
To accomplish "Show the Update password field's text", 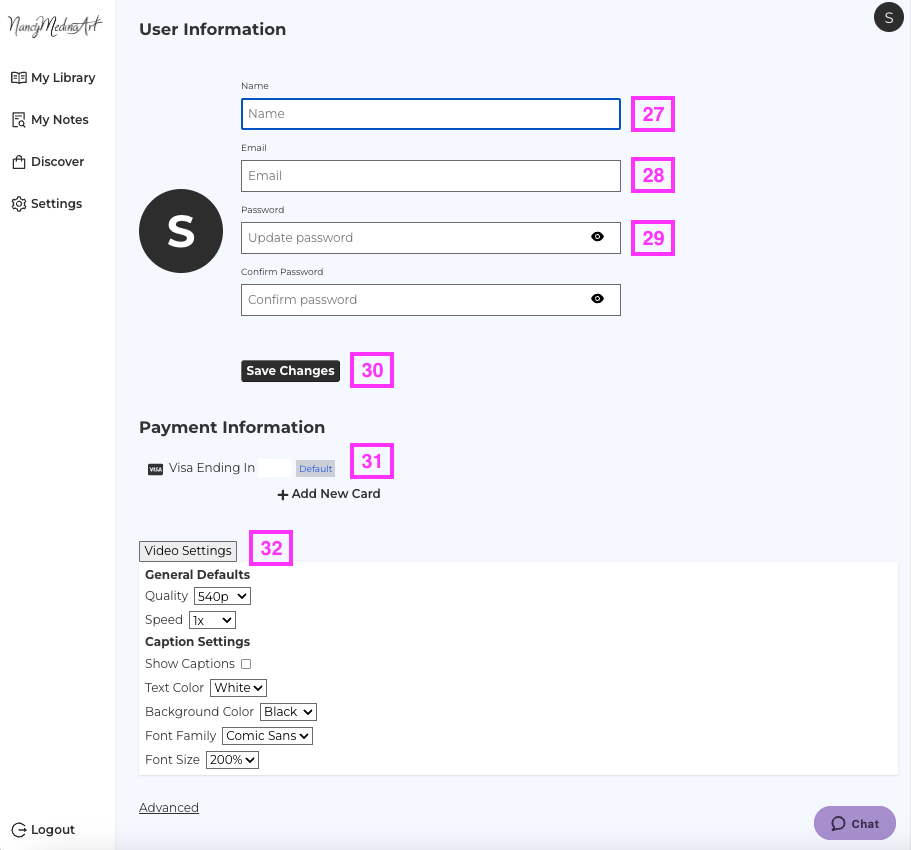I will click(597, 236).
